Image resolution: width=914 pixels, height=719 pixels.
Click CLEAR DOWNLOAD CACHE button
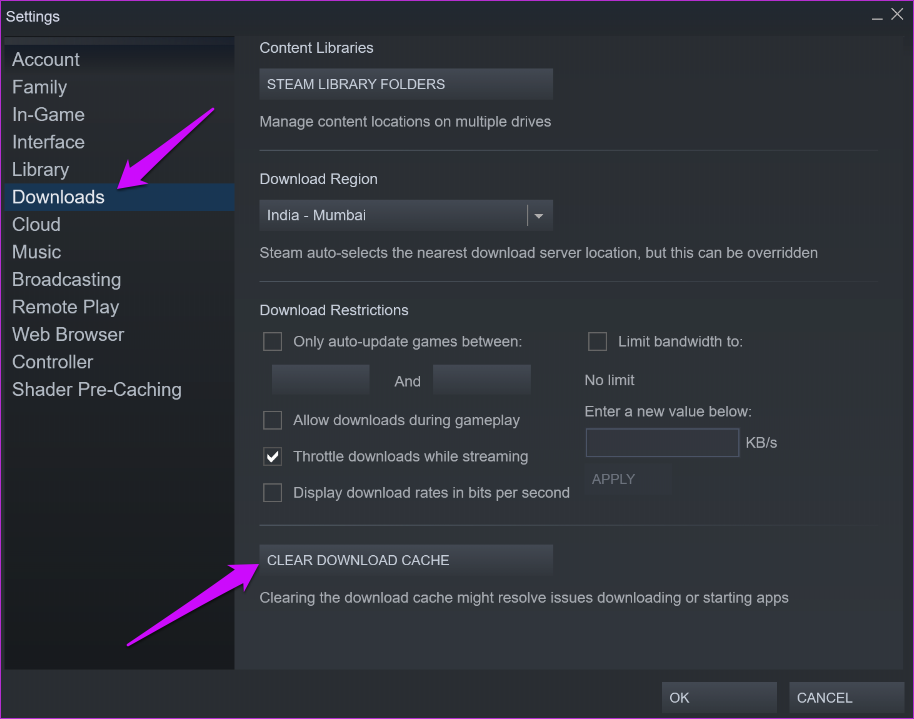[406, 560]
